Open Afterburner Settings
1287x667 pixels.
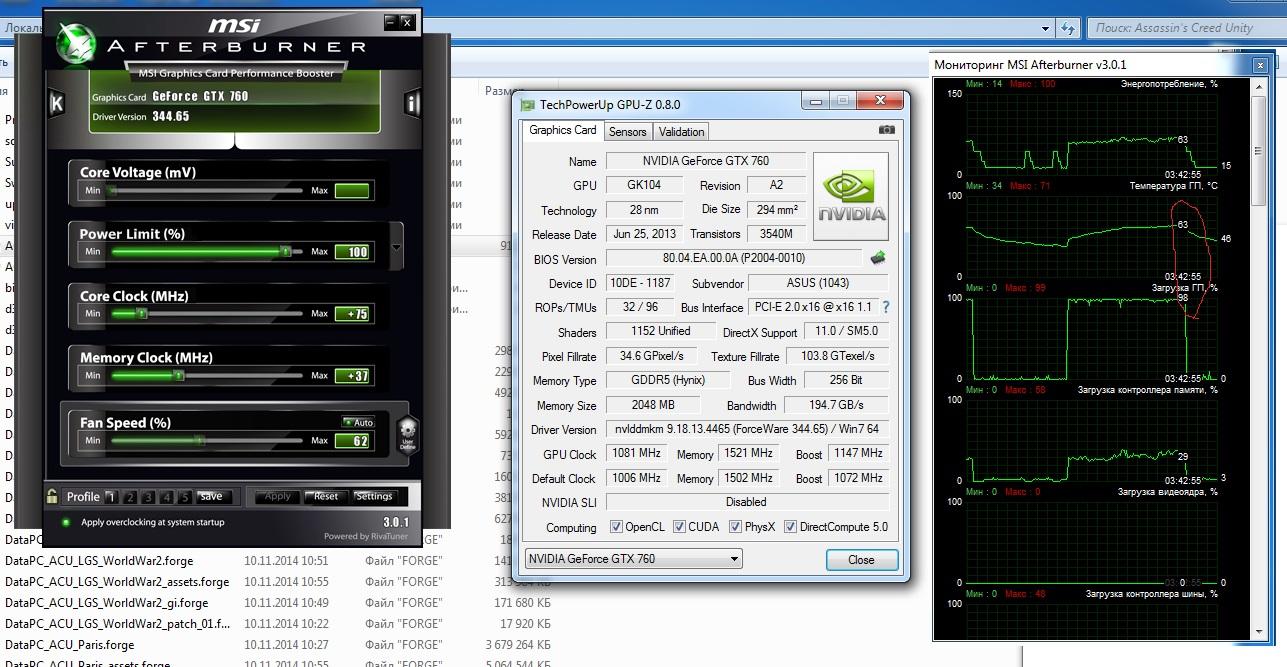tap(374, 496)
